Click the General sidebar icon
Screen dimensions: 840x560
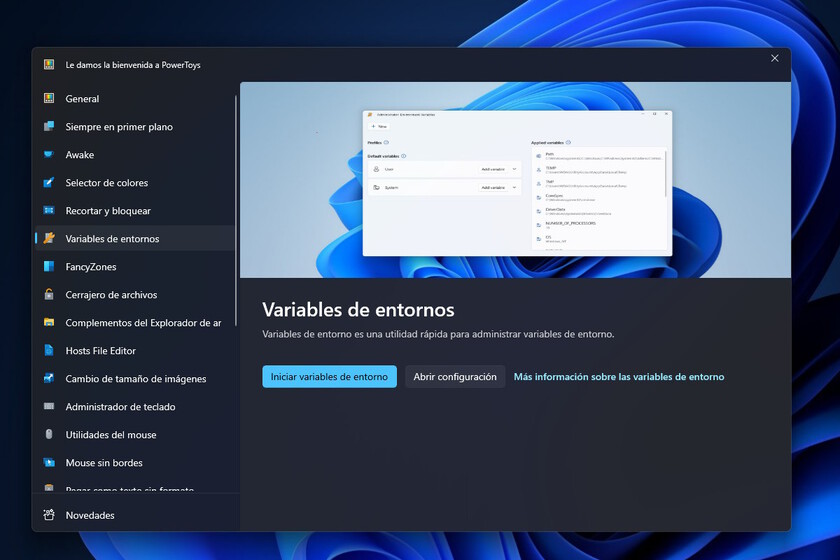[x=49, y=98]
